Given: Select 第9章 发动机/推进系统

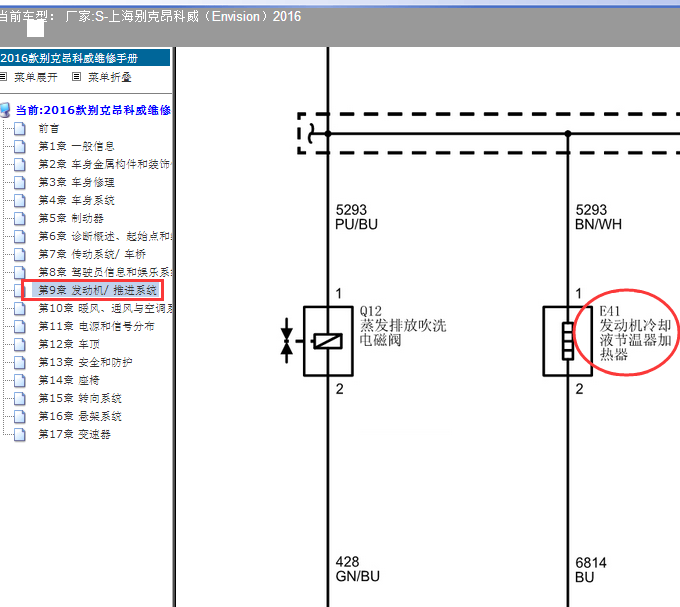Looking at the screenshot, I should coord(97,290).
